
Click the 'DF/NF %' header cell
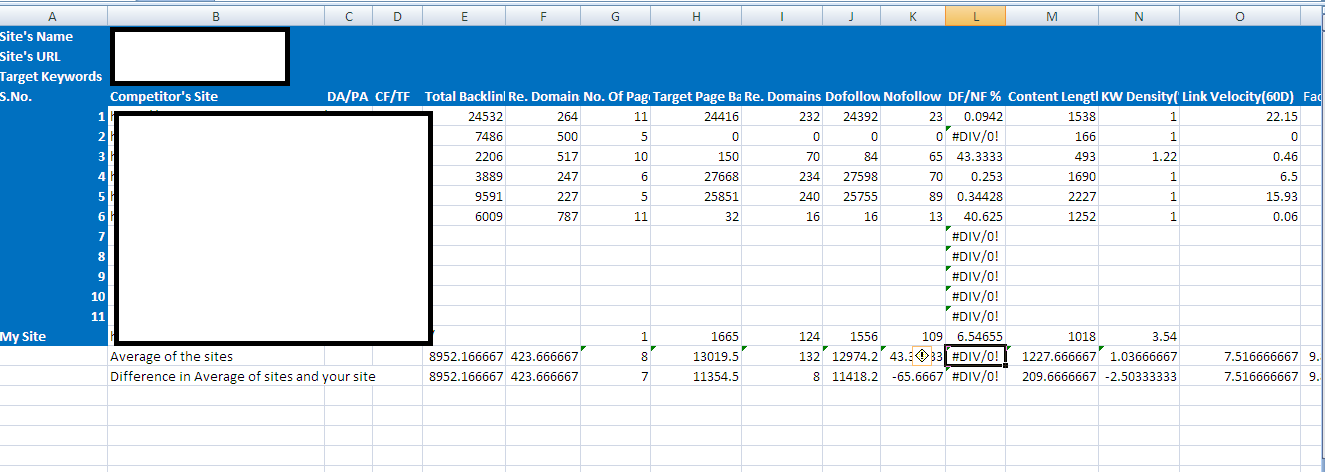[975, 97]
